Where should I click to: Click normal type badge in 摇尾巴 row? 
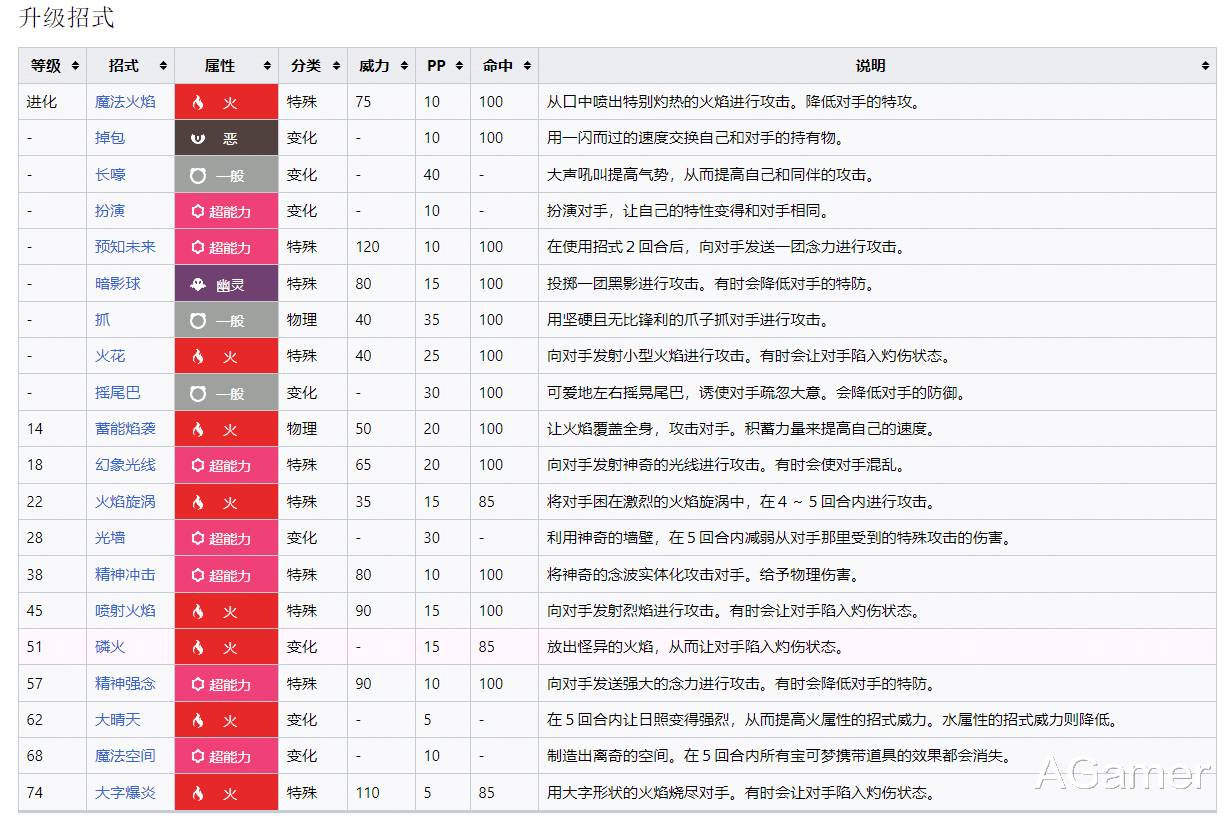tap(226, 393)
